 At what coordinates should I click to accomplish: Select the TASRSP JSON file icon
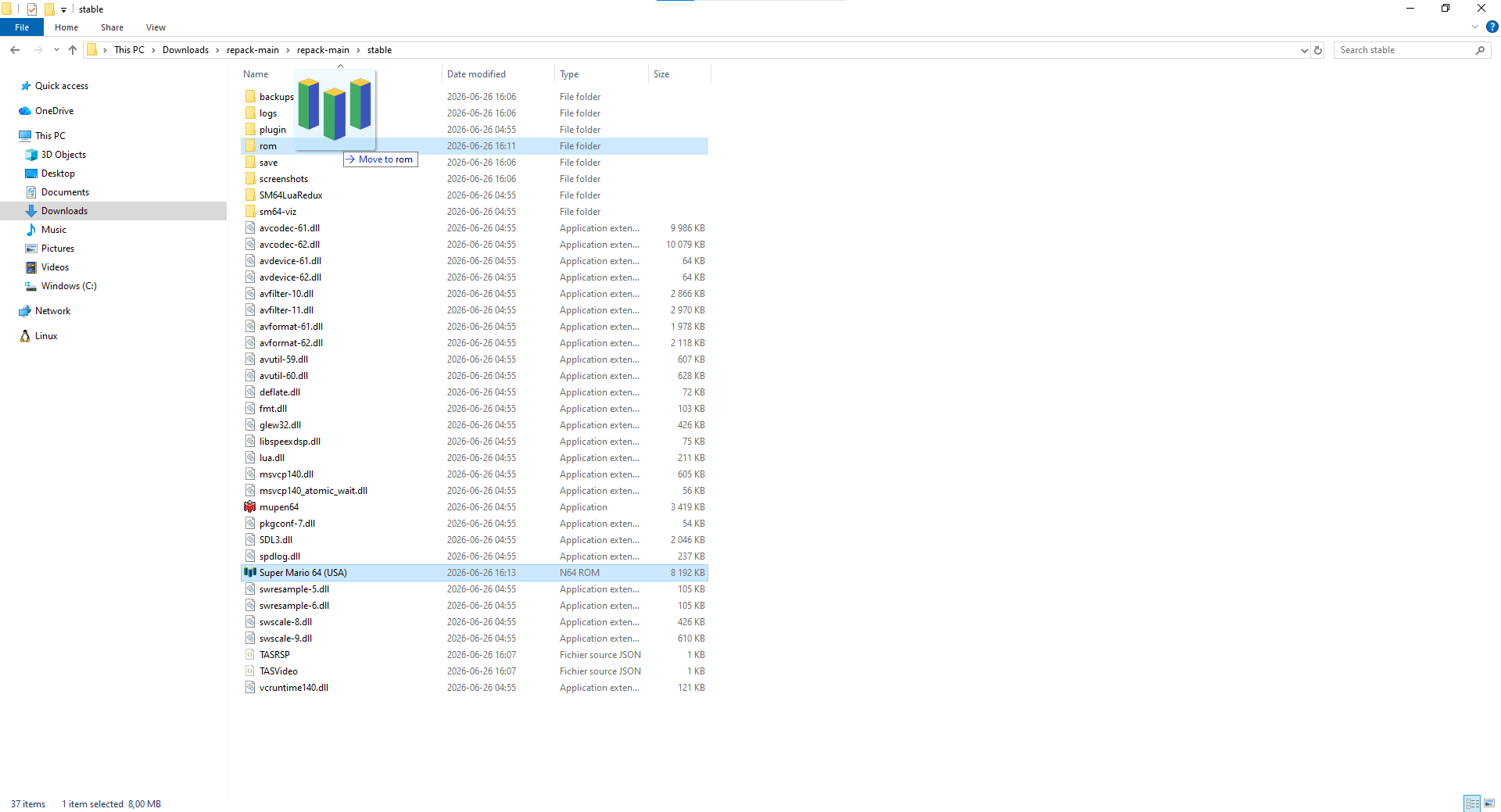[250, 655]
